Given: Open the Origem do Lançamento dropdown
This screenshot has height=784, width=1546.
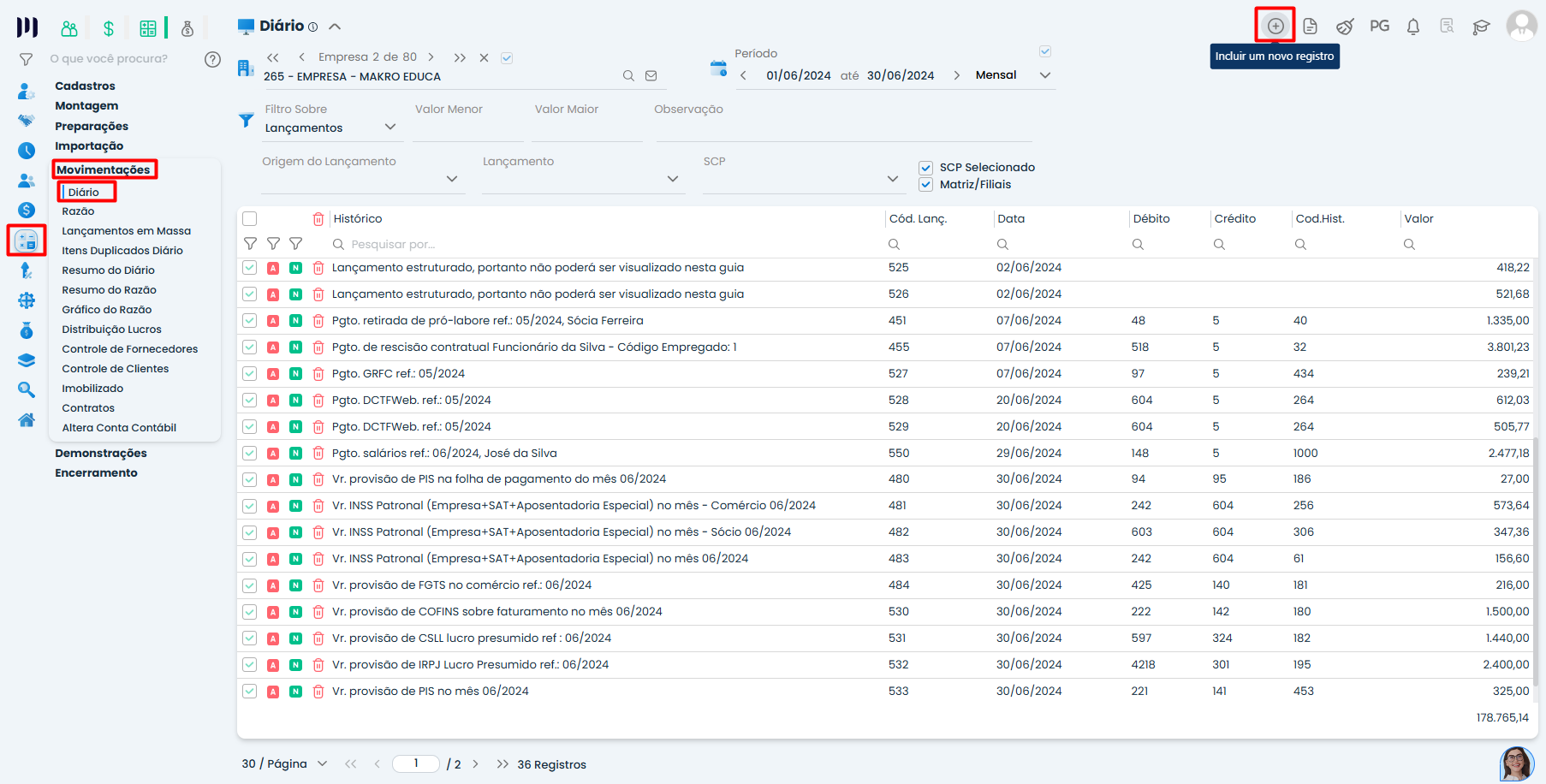Looking at the screenshot, I should click(x=451, y=179).
